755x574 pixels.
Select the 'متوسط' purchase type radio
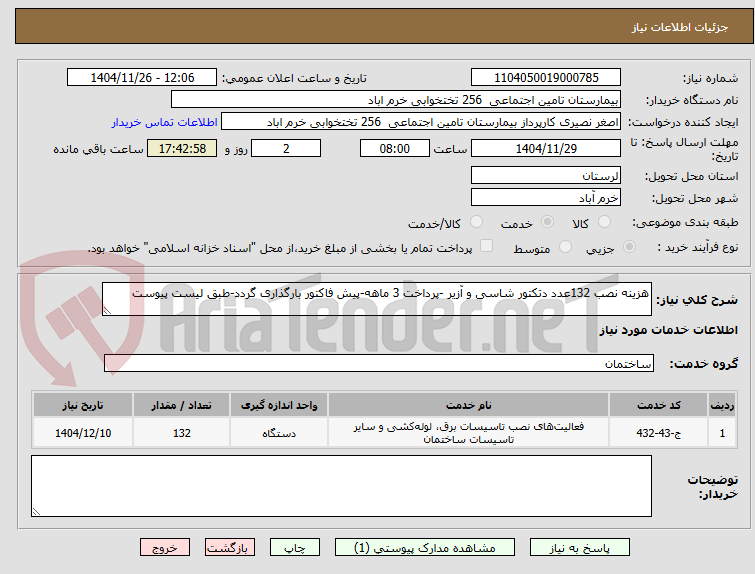coord(565,247)
